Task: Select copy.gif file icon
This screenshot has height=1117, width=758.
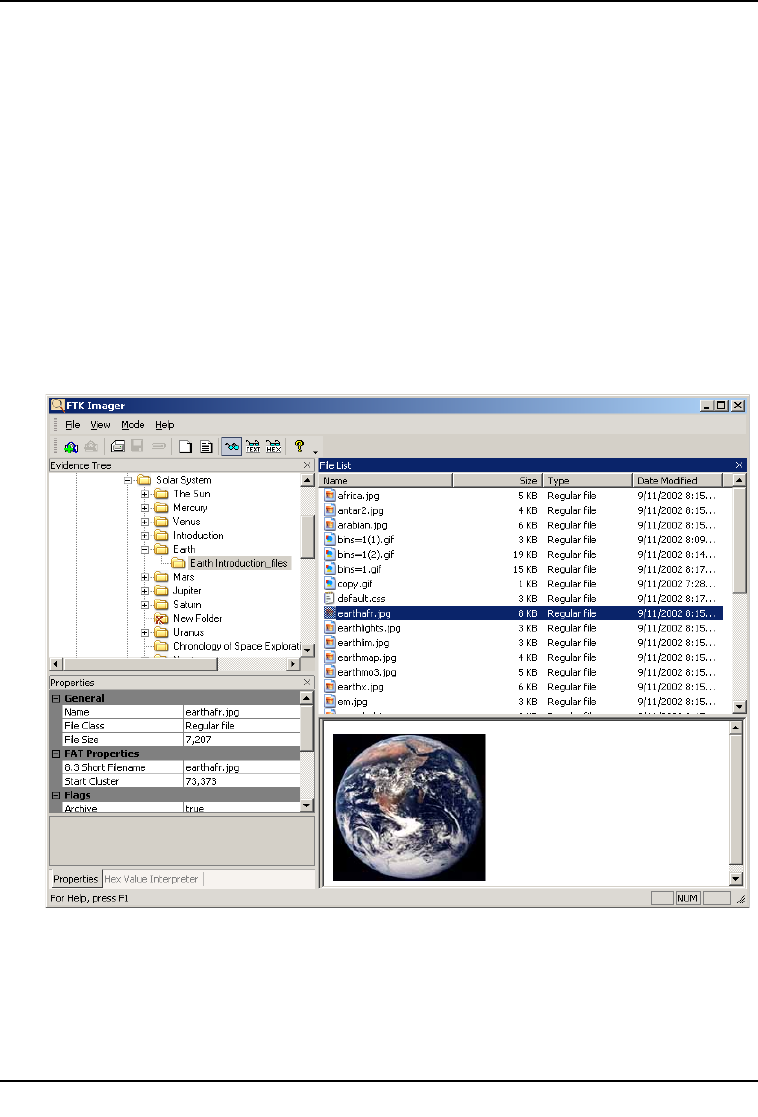Action: click(x=330, y=583)
